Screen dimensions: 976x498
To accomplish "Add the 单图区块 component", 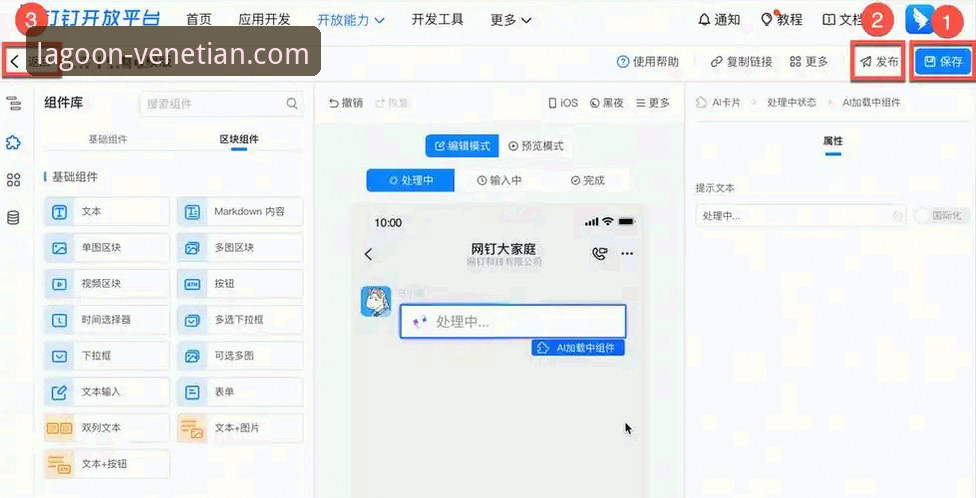I will click(x=106, y=248).
